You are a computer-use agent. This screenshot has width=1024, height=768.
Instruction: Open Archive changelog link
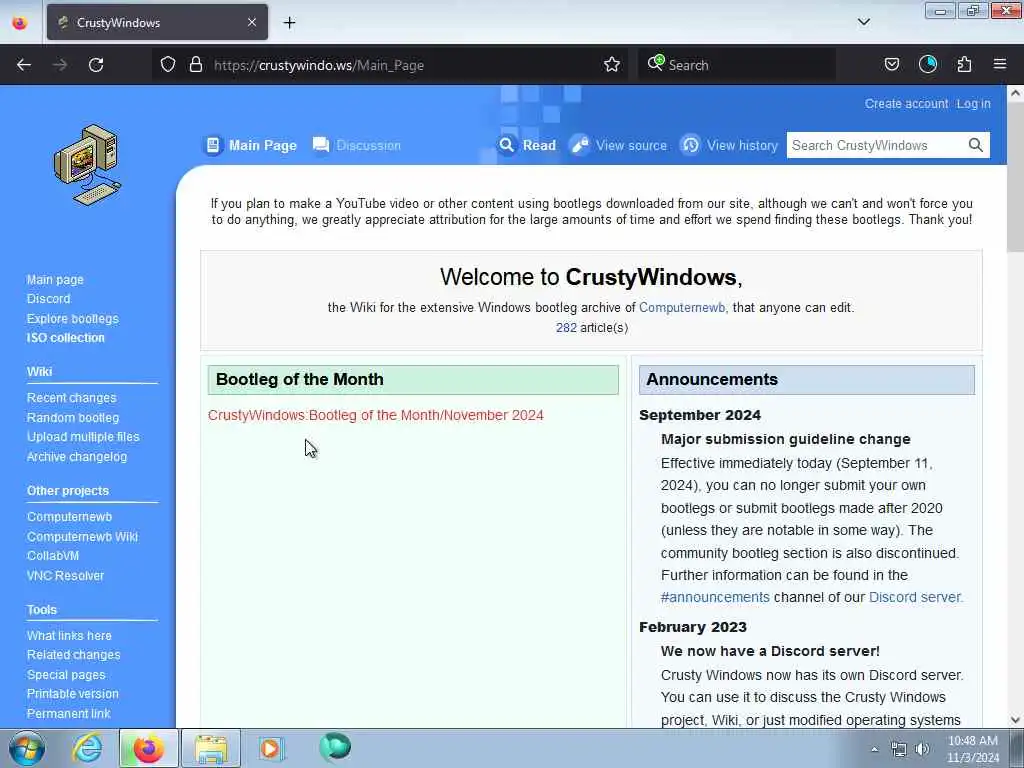tap(76, 456)
